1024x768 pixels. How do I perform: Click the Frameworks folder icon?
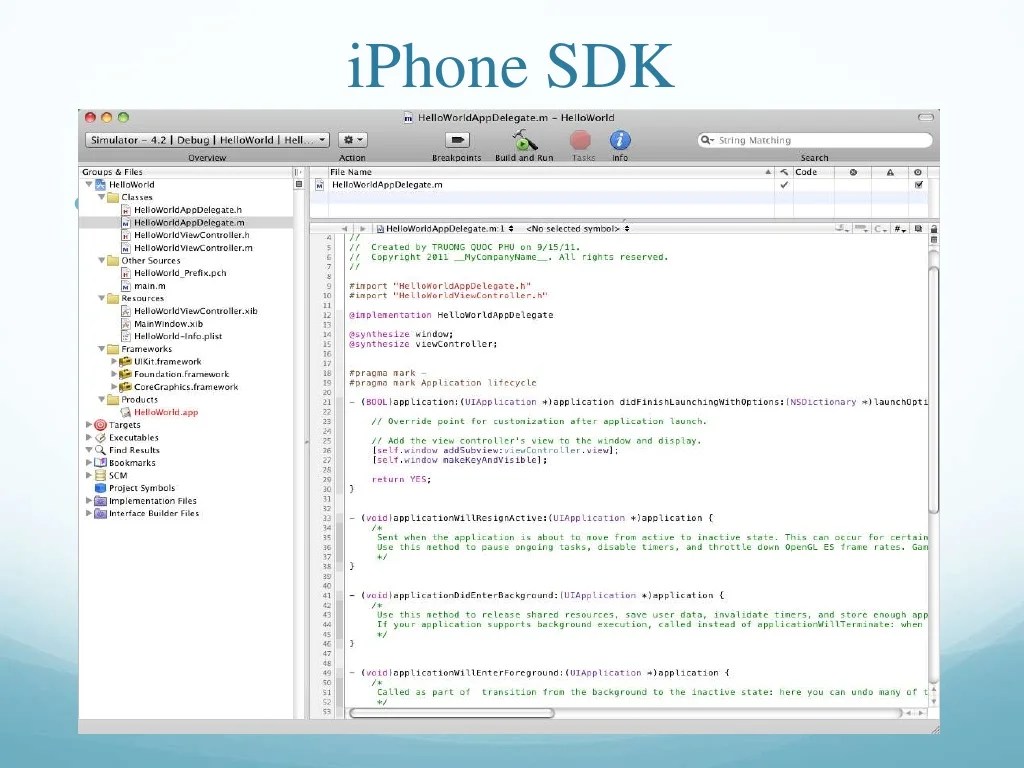(x=113, y=349)
